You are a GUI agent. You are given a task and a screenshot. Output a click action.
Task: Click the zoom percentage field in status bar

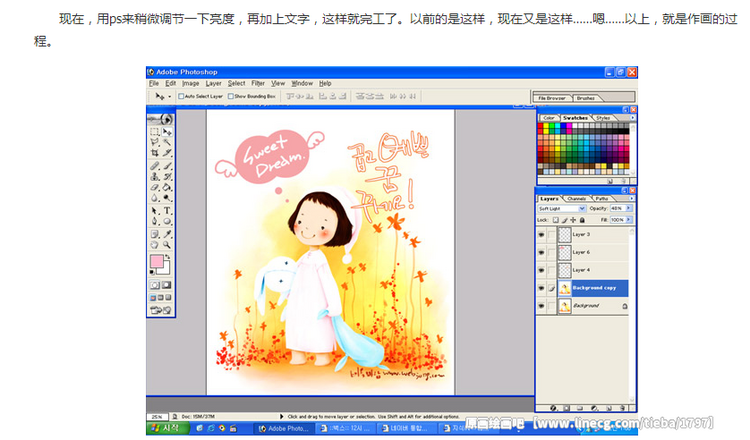point(157,417)
